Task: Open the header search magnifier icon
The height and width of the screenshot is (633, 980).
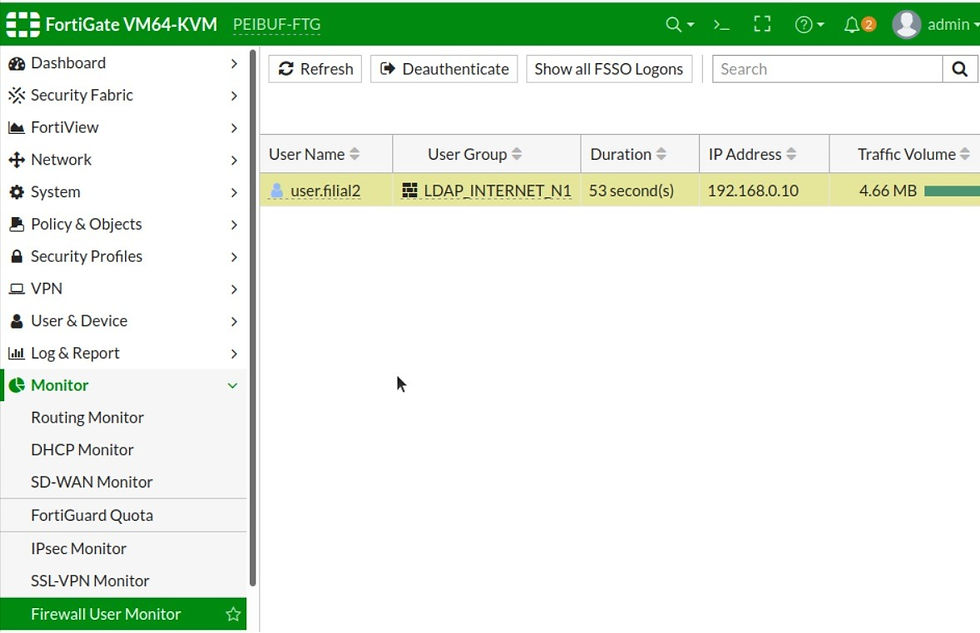Action: point(673,24)
